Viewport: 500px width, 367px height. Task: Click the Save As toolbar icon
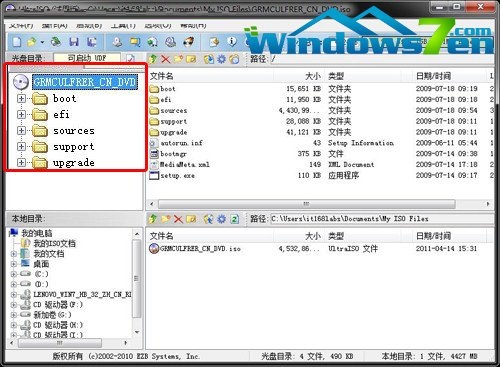[92, 42]
